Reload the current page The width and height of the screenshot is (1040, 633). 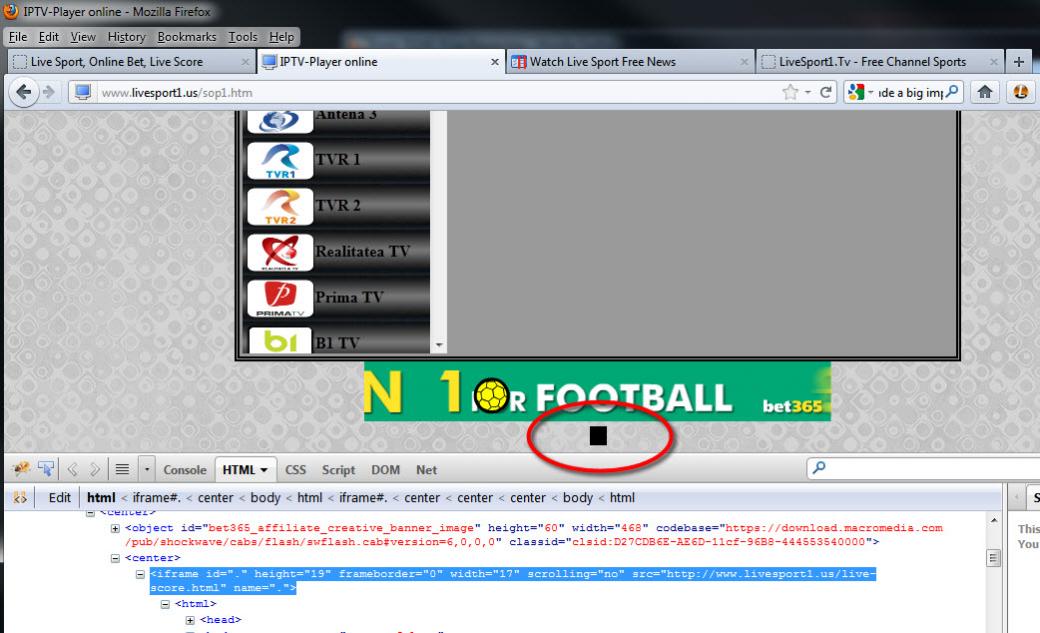pos(826,92)
